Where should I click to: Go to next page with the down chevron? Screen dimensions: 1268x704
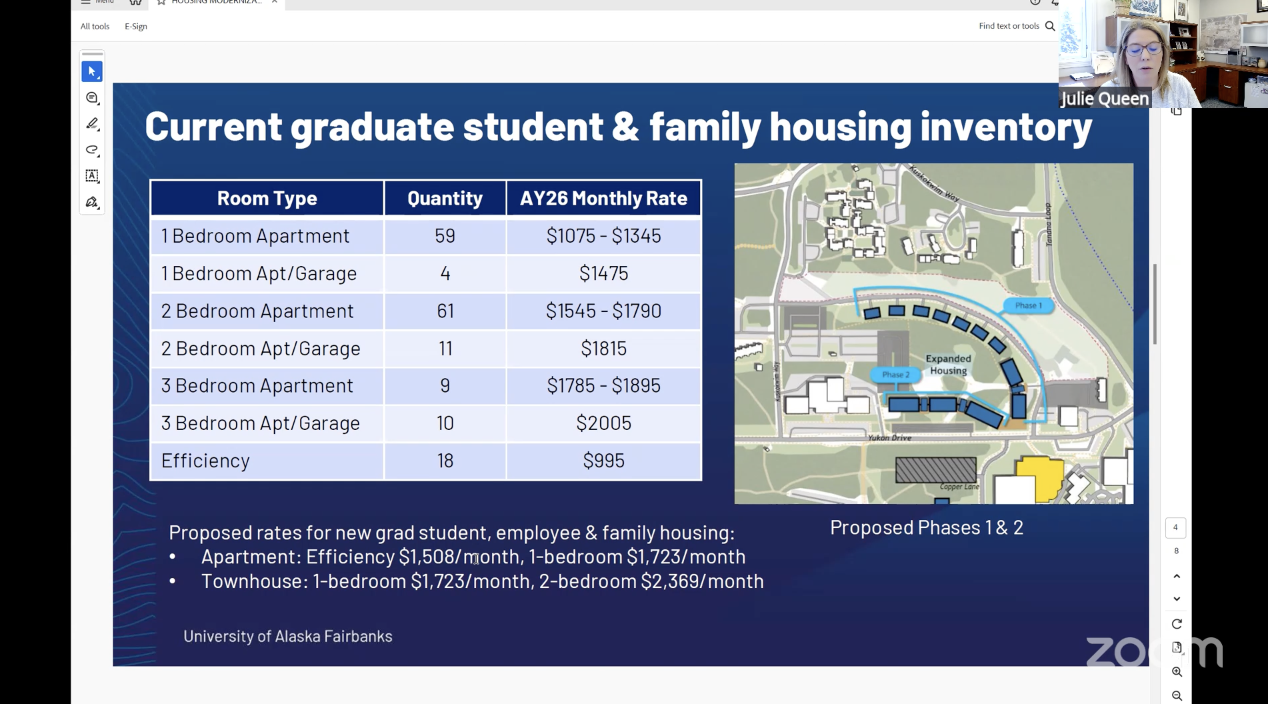1177,599
